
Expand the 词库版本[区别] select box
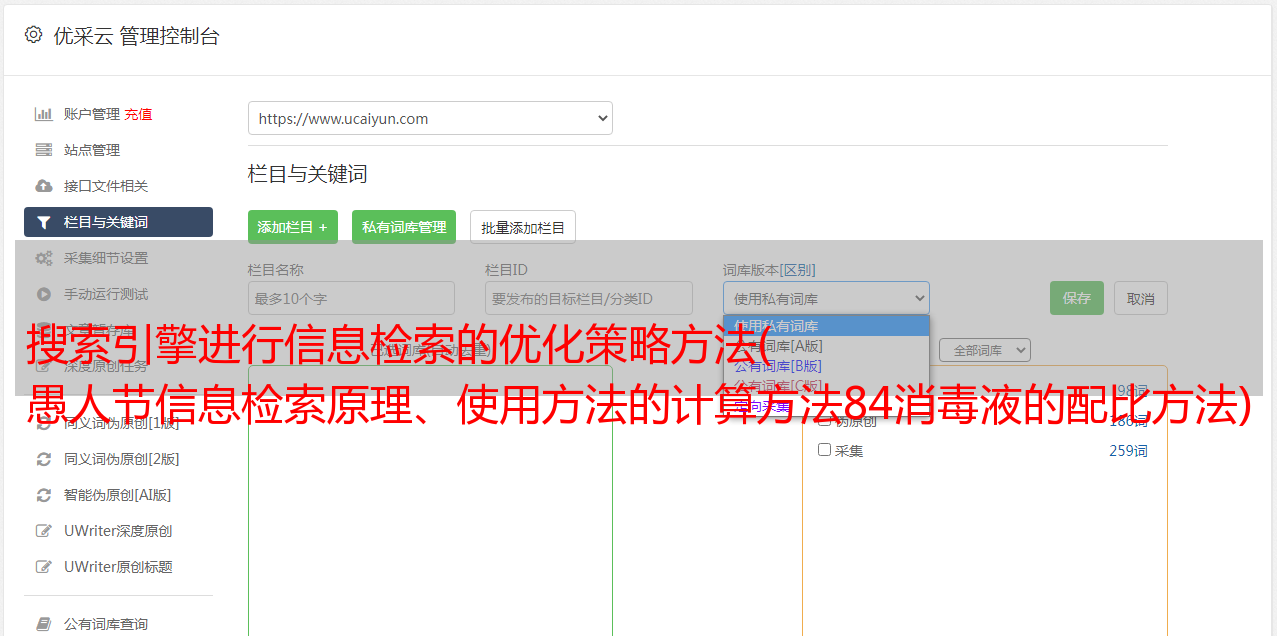pyautogui.click(x=826, y=298)
